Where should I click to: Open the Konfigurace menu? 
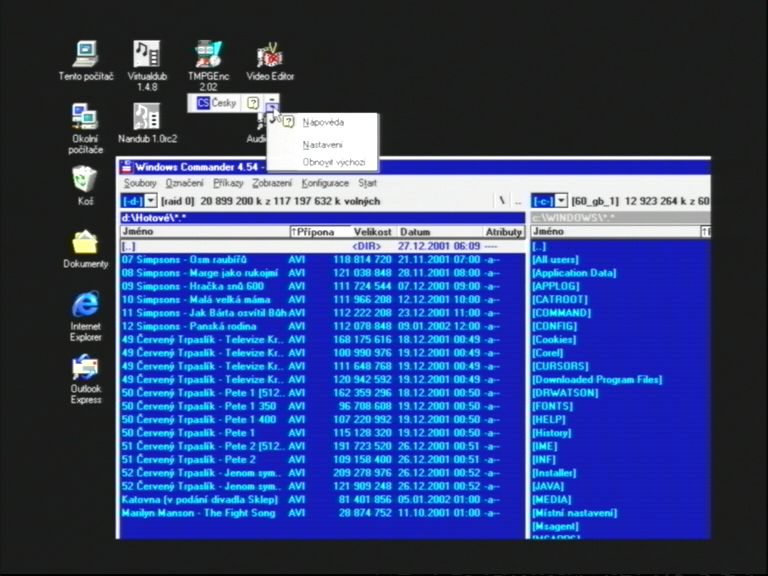[325, 183]
